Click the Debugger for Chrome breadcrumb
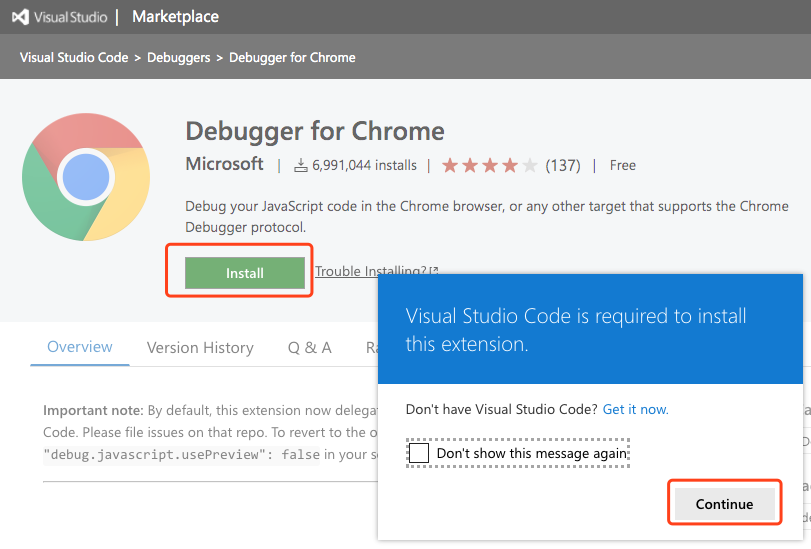The image size is (811, 549). [292, 57]
